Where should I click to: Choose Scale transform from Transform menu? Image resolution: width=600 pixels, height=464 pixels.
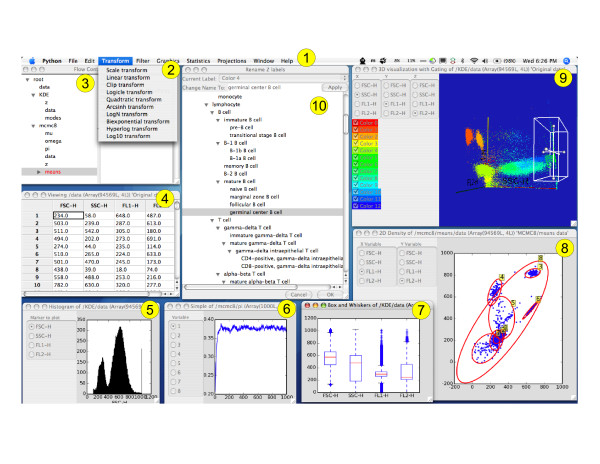[127, 70]
